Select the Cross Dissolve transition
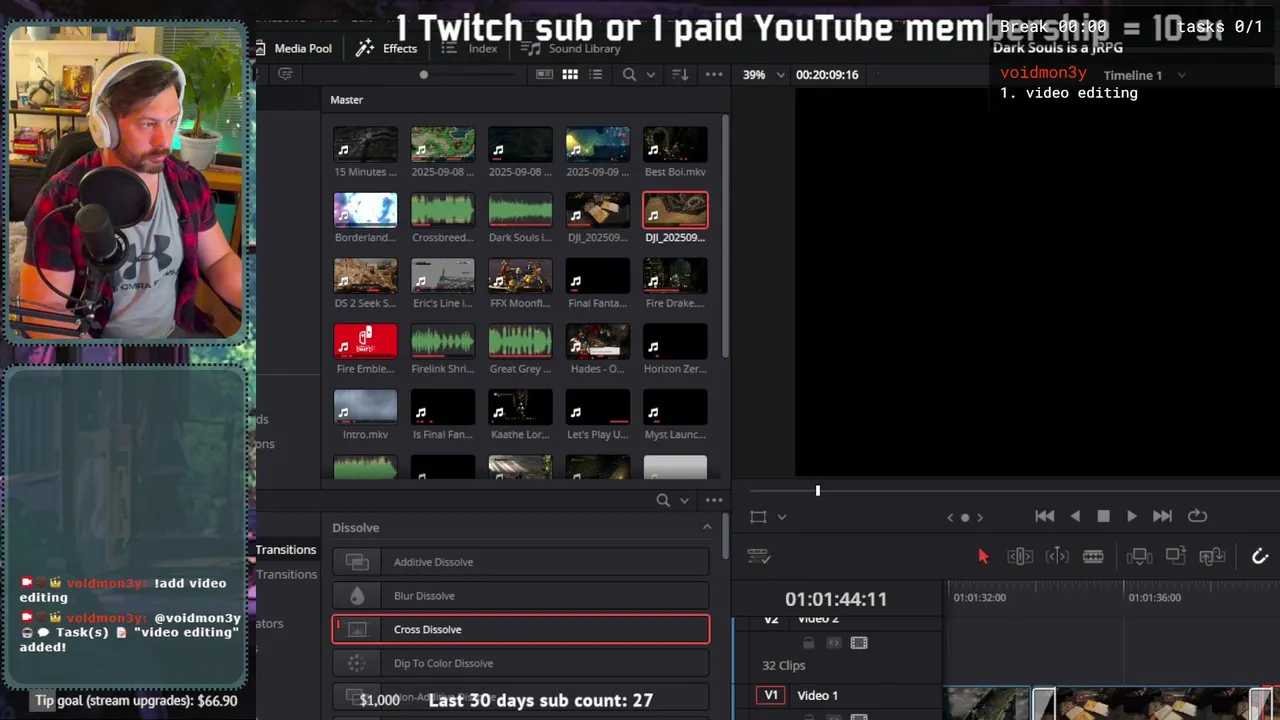 (521, 629)
